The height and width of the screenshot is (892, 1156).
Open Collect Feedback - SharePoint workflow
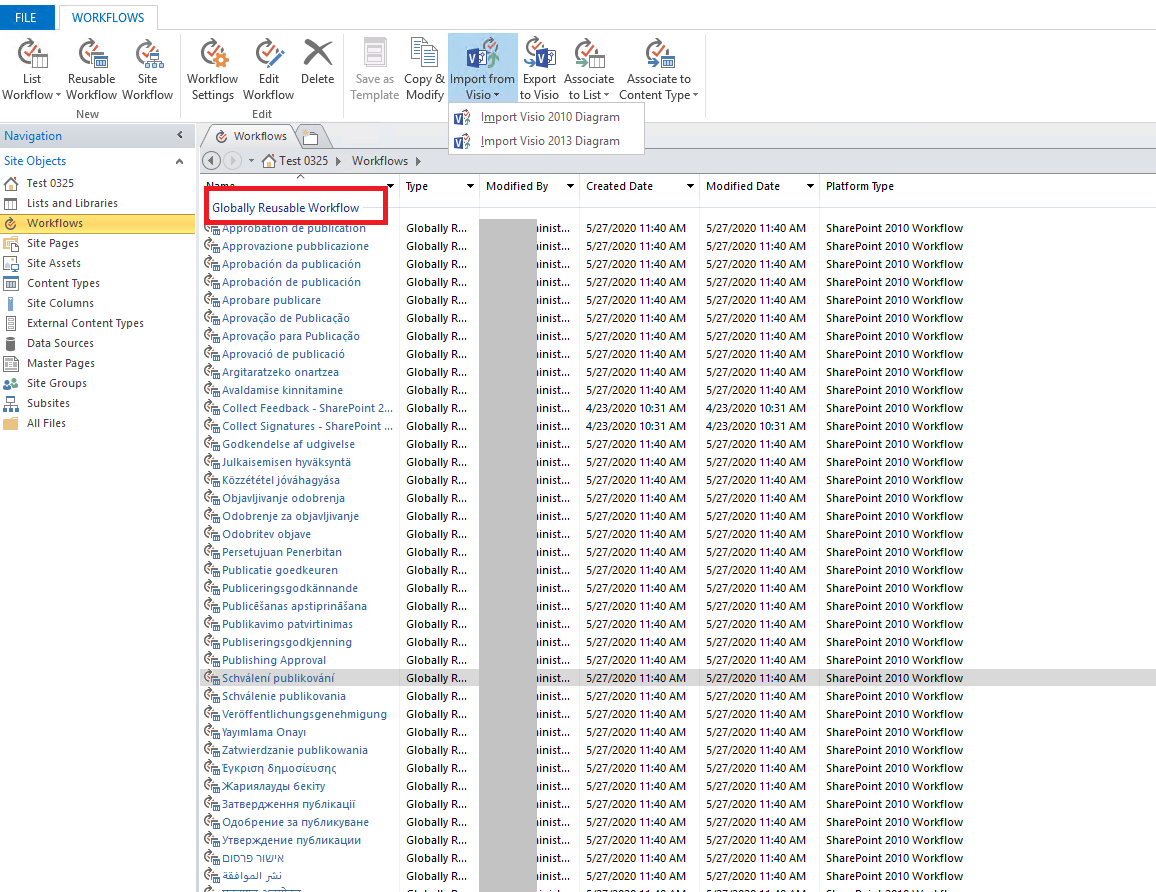(x=307, y=408)
